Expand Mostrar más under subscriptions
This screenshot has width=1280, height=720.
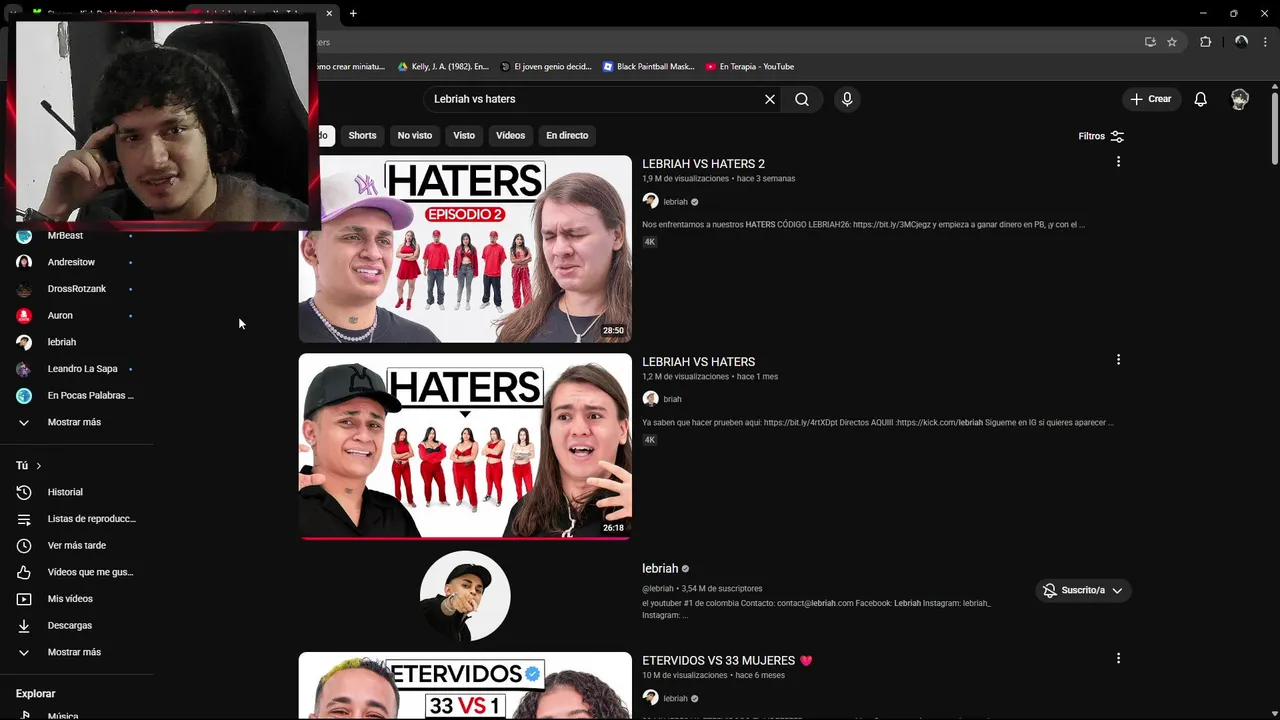tap(75, 422)
